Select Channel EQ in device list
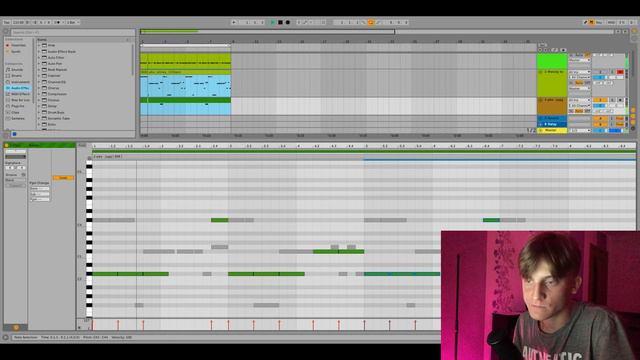Image resolution: width=640 pixels, height=360 pixels. [56, 82]
